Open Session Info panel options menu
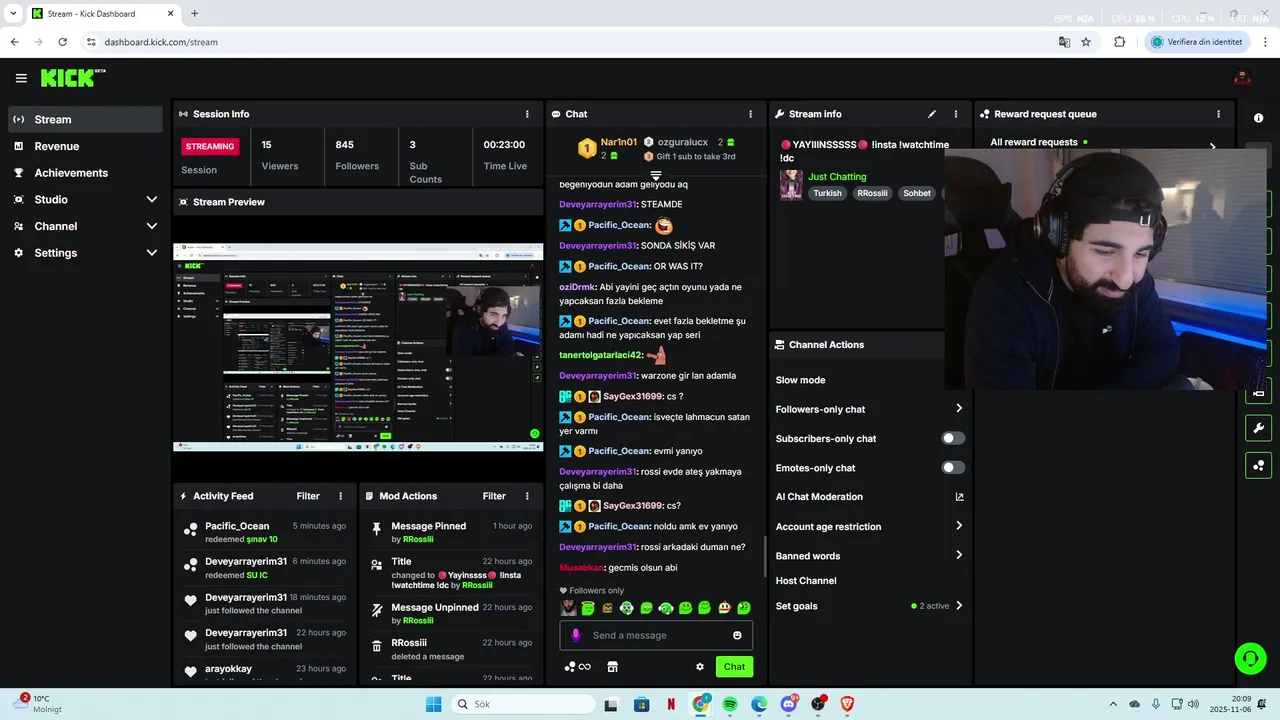The width and height of the screenshot is (1280, 720). click(527, 114)
